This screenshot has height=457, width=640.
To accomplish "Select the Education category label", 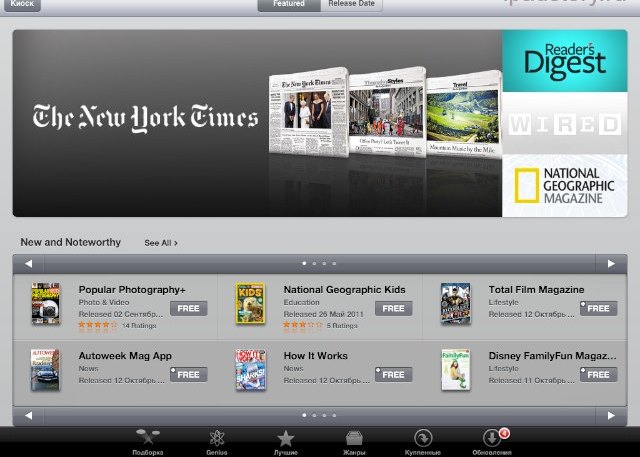I will (x=302, y=302).
